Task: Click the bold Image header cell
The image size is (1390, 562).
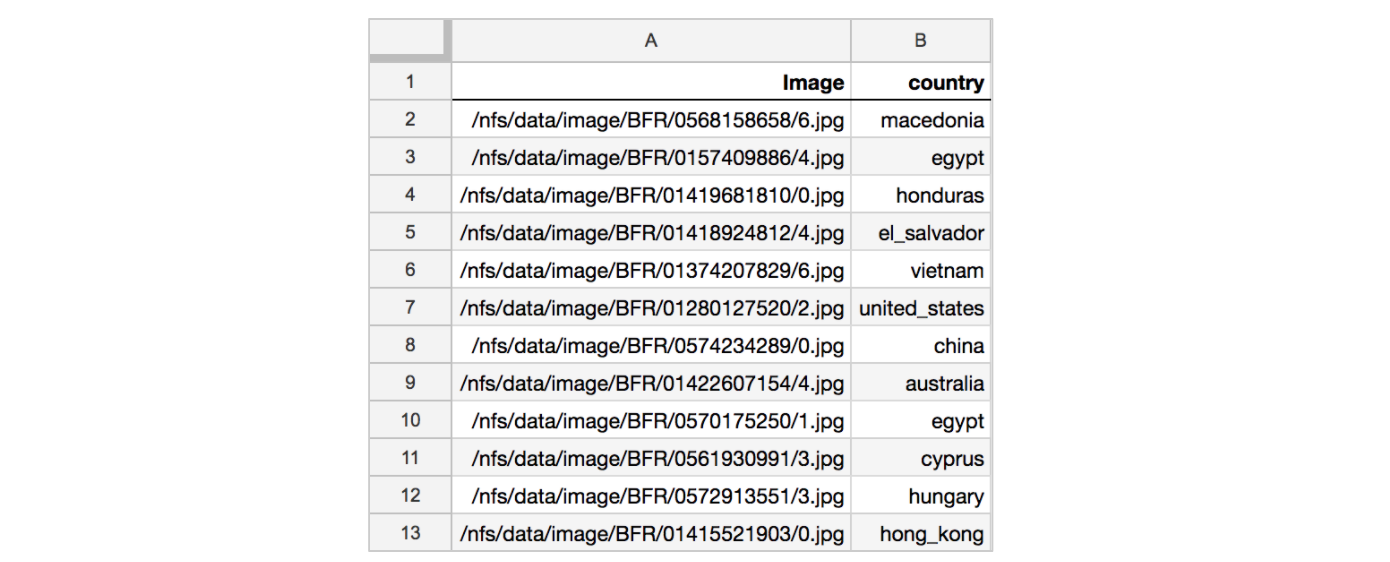Action: (x=651, y=82)
